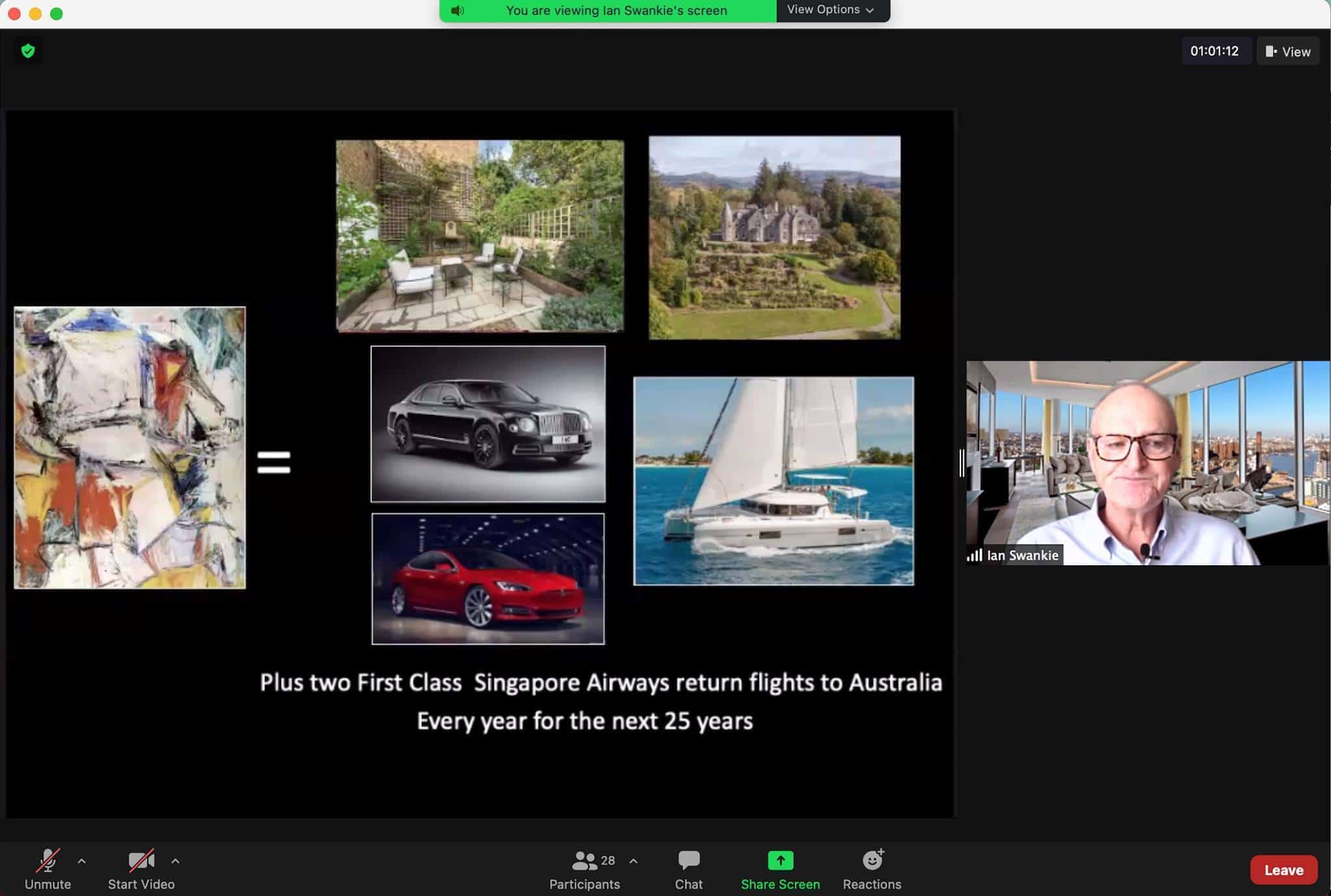Click the sailing catamaran photo
This screenshot has height=896, width=1331.
tap(773, 481)
